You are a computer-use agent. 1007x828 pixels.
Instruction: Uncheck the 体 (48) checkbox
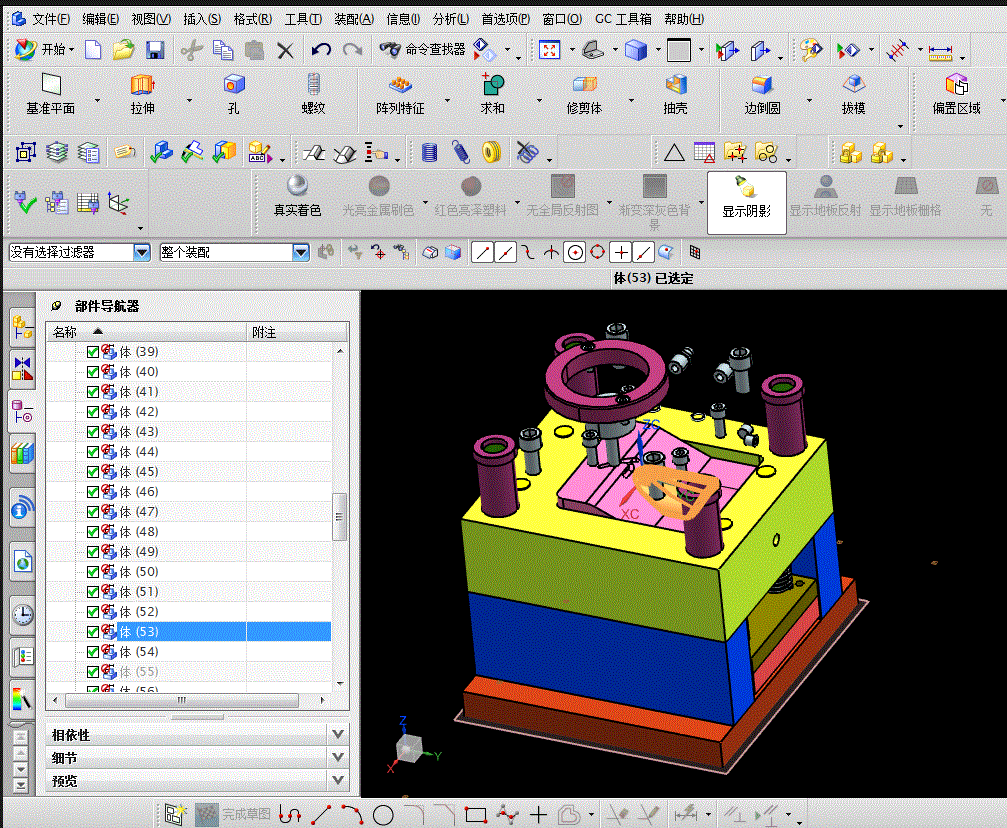pos(92,532)
